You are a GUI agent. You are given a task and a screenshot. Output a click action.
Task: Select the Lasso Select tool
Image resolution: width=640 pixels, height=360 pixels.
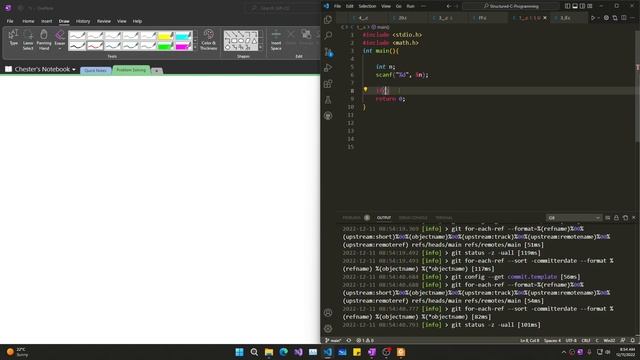click(x=28, y=40)
